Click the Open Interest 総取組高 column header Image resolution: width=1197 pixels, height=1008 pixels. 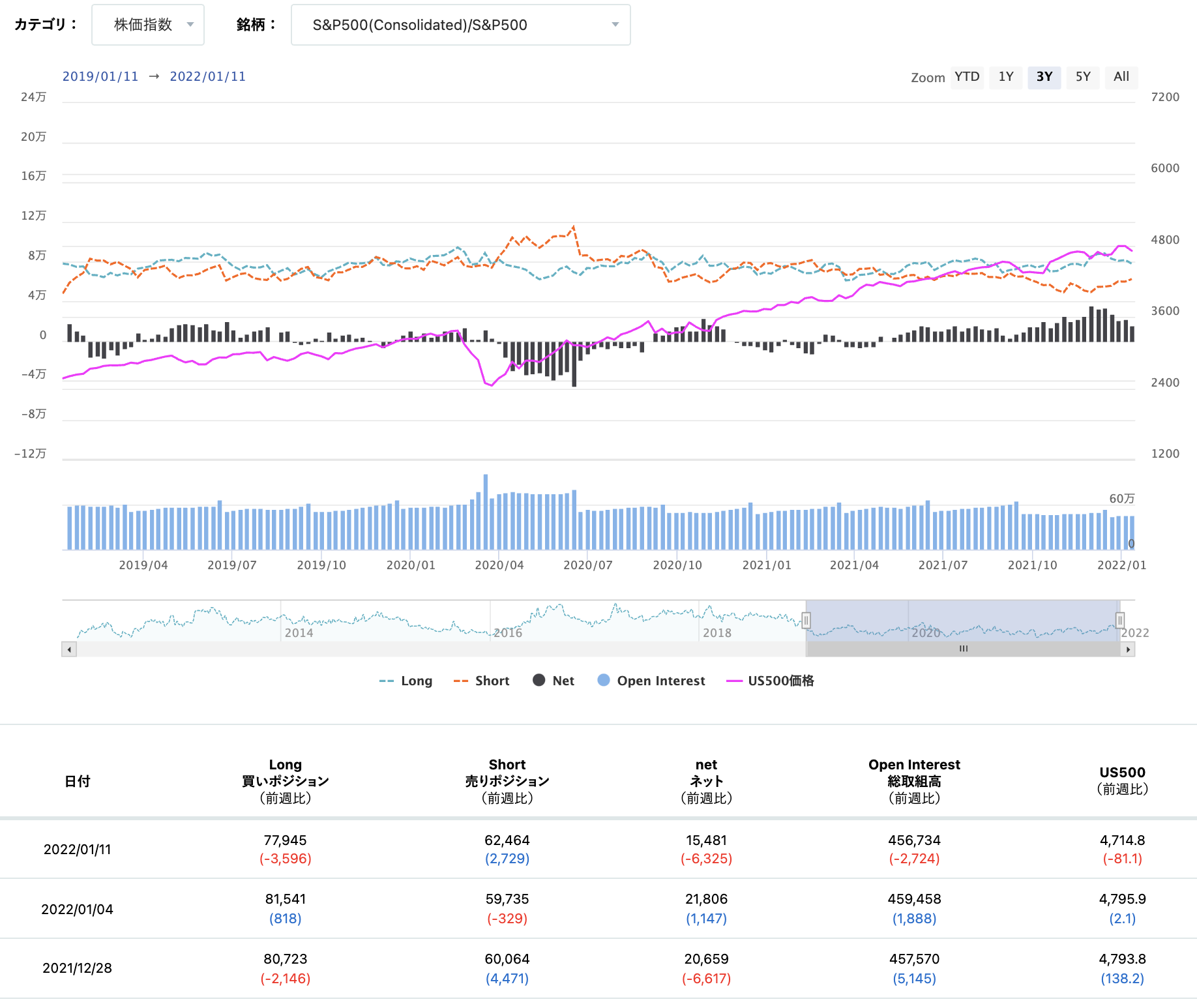(x=915, y=781)
